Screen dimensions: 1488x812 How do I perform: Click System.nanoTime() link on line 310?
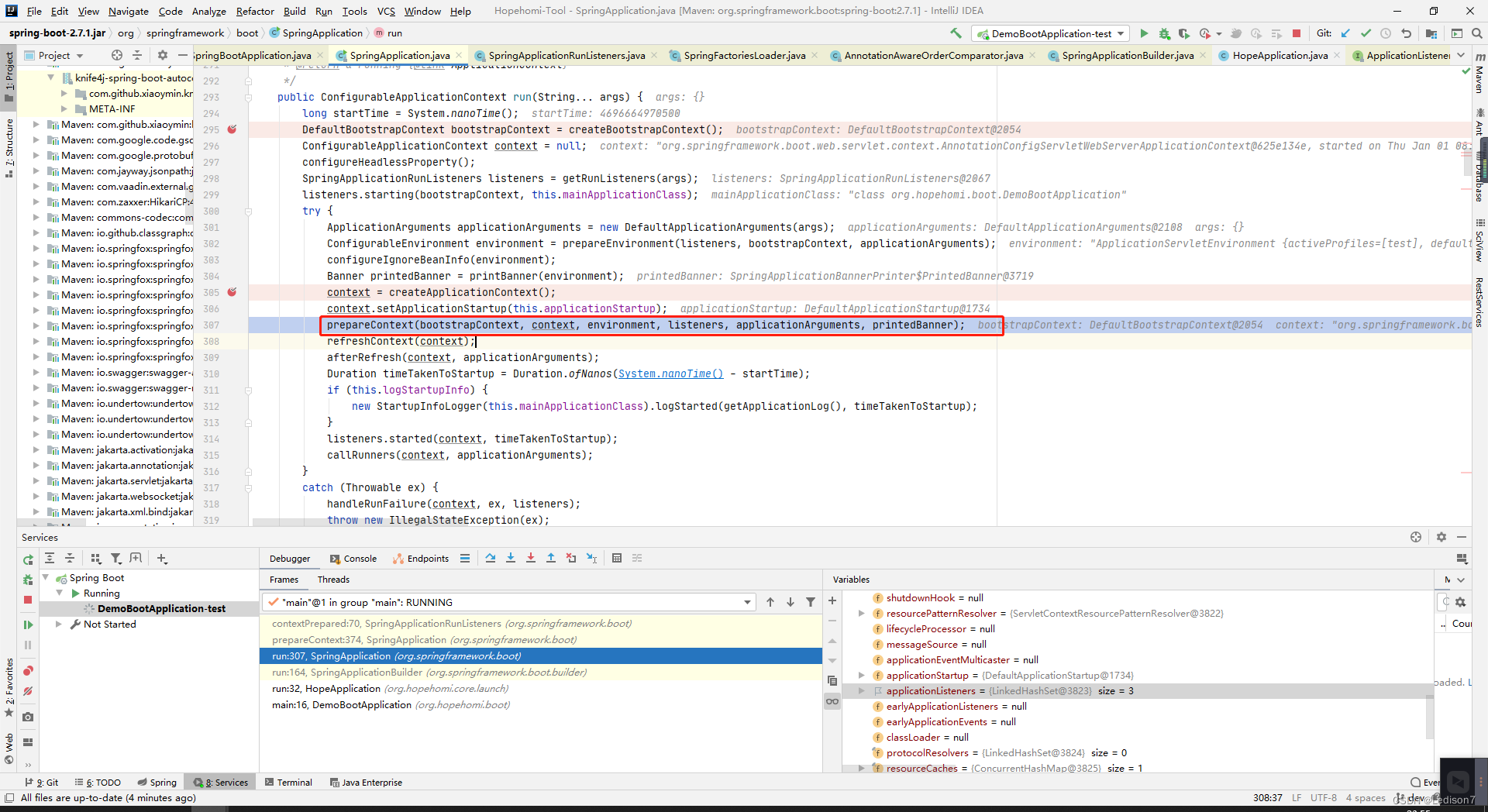(x=670, y=373)
